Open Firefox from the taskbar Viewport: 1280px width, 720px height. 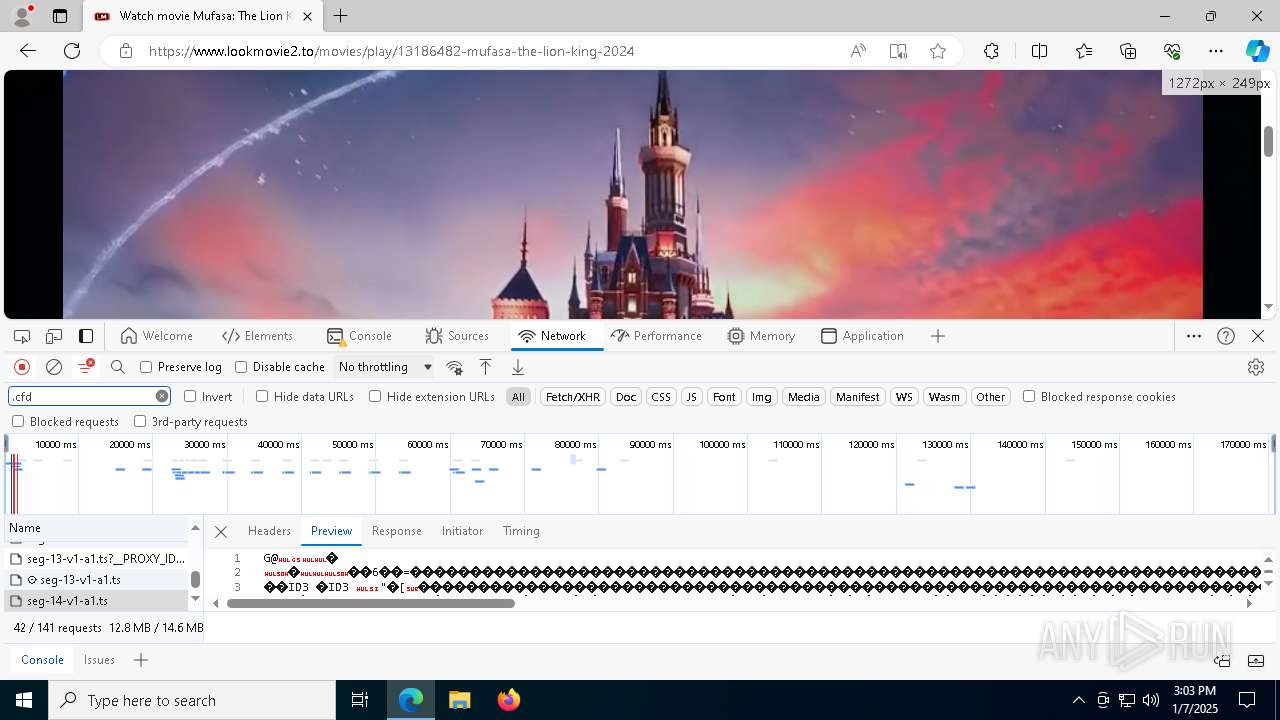tap(508, 700)
